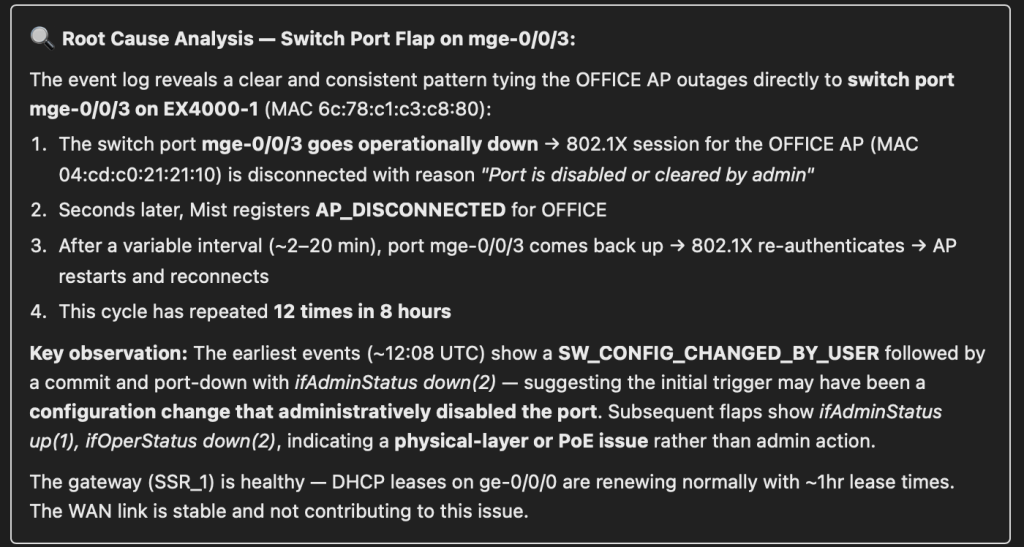Click the 'Key observation:' label

click(90, 354)
